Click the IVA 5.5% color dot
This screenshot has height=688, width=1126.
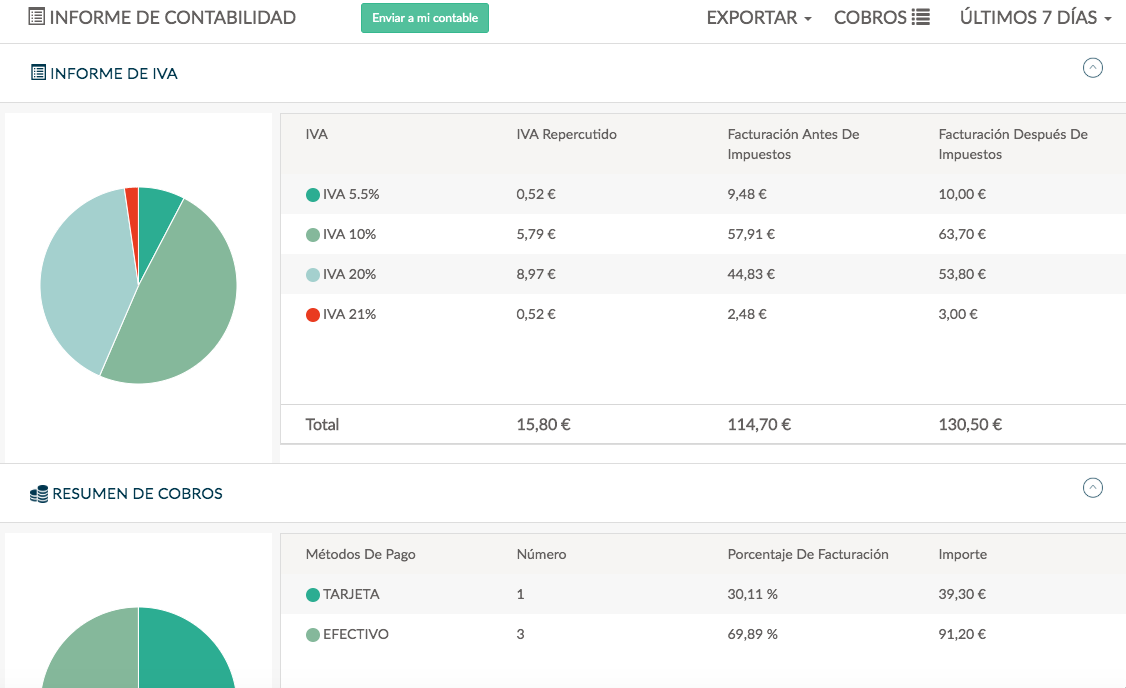(313, 195)
